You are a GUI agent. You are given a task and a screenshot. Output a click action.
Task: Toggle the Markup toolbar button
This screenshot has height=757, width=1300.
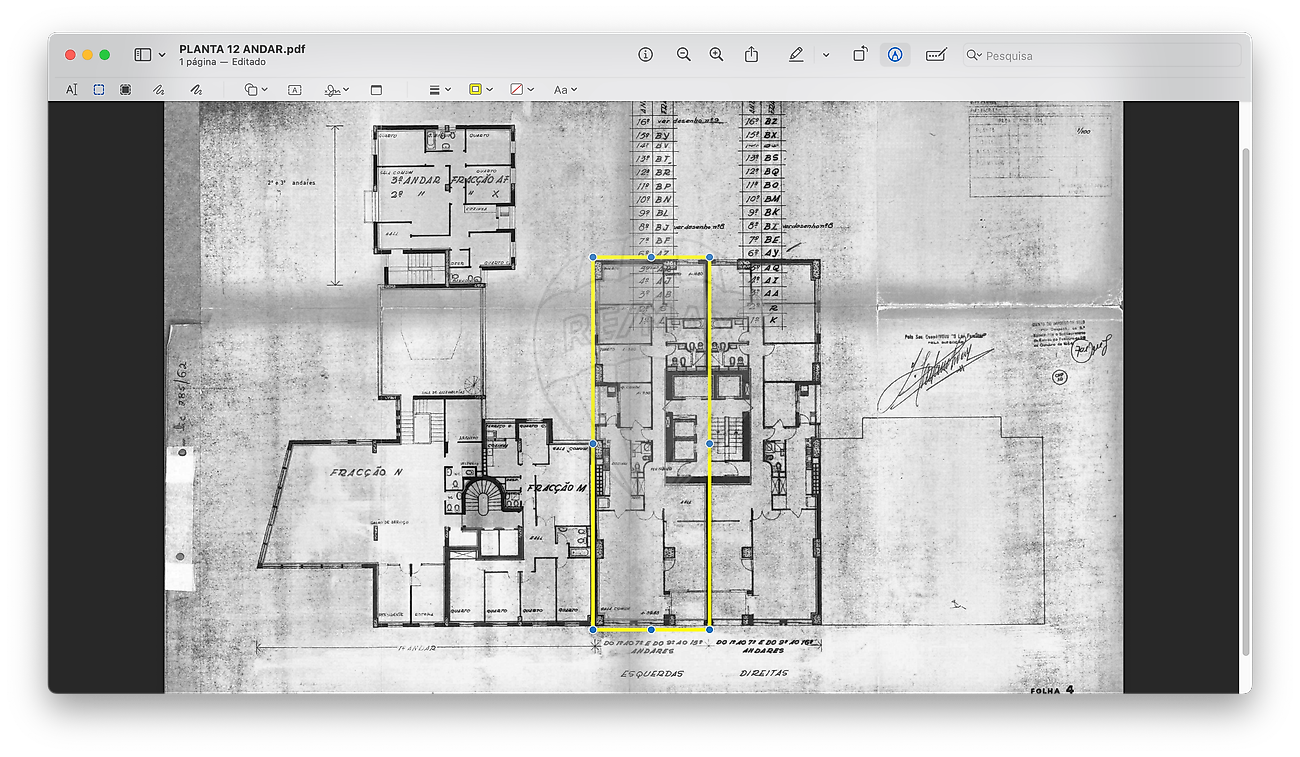tap(894, 55)
